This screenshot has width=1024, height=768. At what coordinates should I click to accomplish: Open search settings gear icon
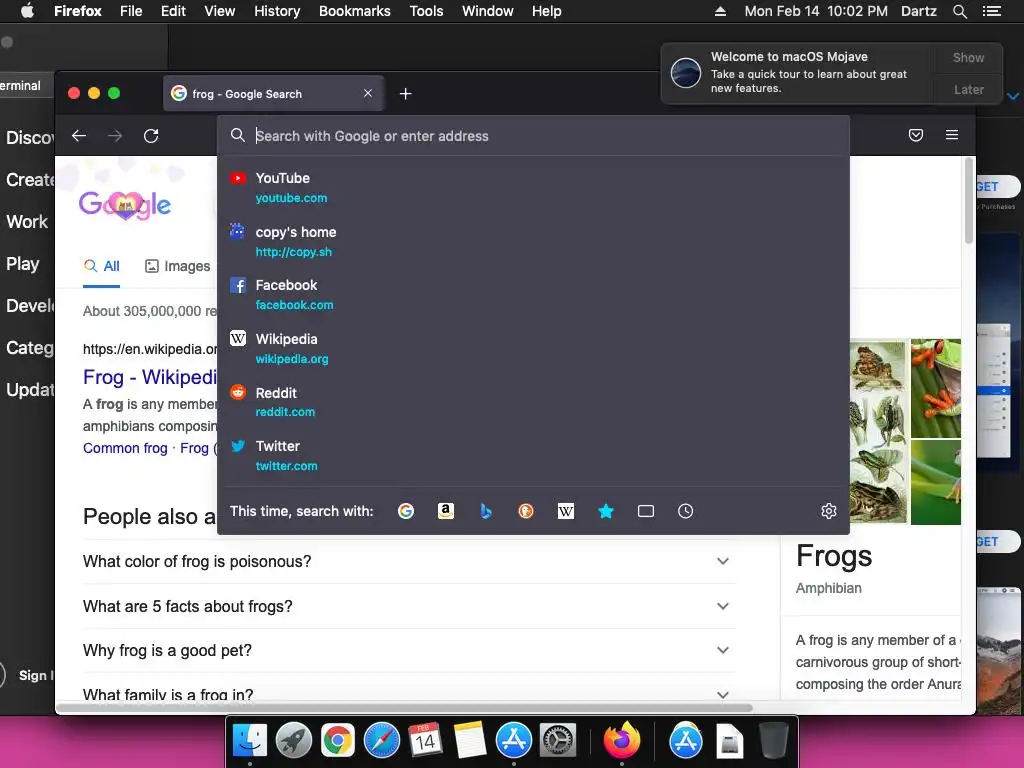click(x=828, y=511)
